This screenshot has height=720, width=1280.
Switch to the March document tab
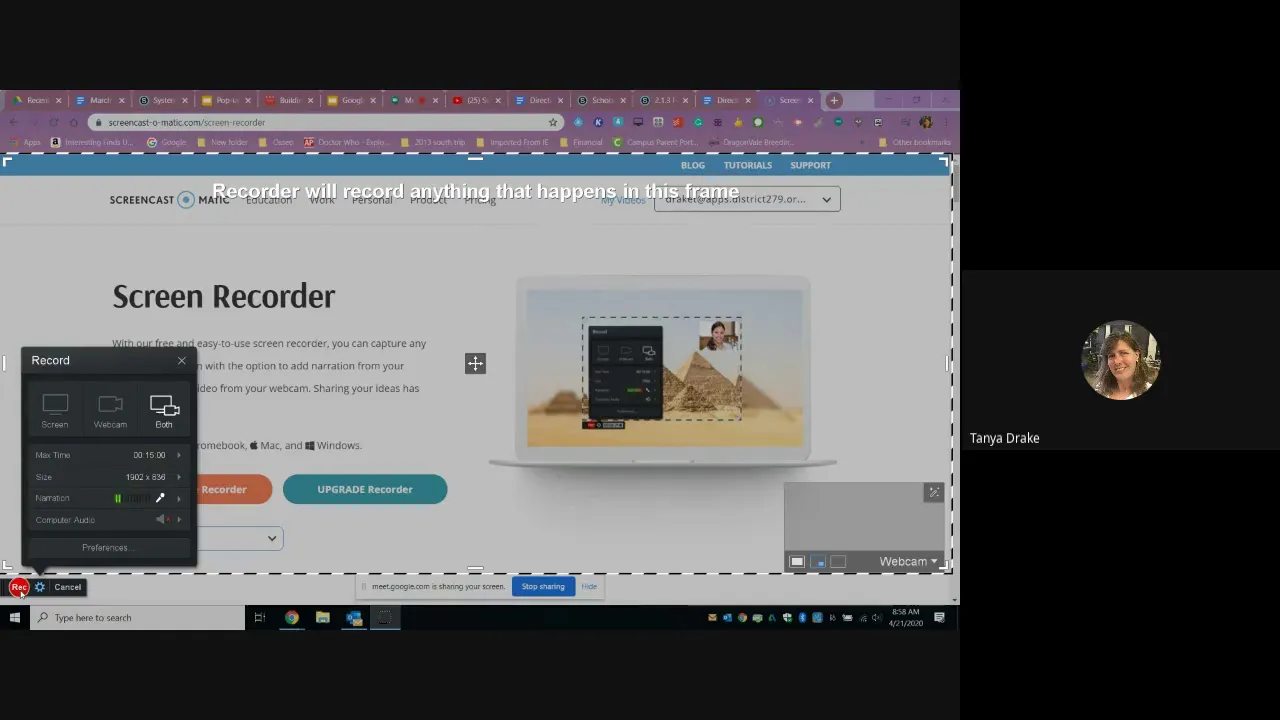tap(99, 100)
